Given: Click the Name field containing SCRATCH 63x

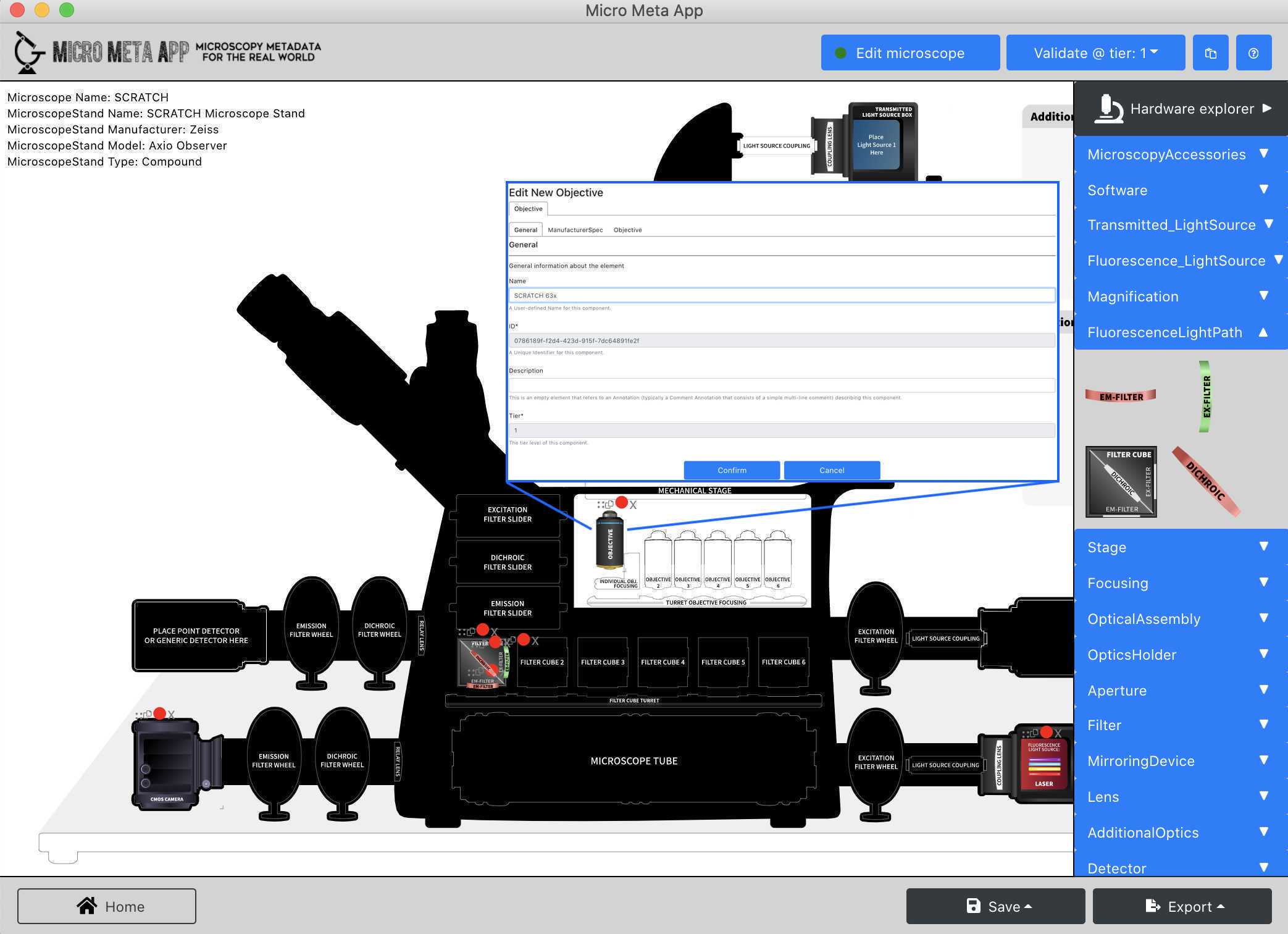Looking at the screenshot, I should coord(782,295).
